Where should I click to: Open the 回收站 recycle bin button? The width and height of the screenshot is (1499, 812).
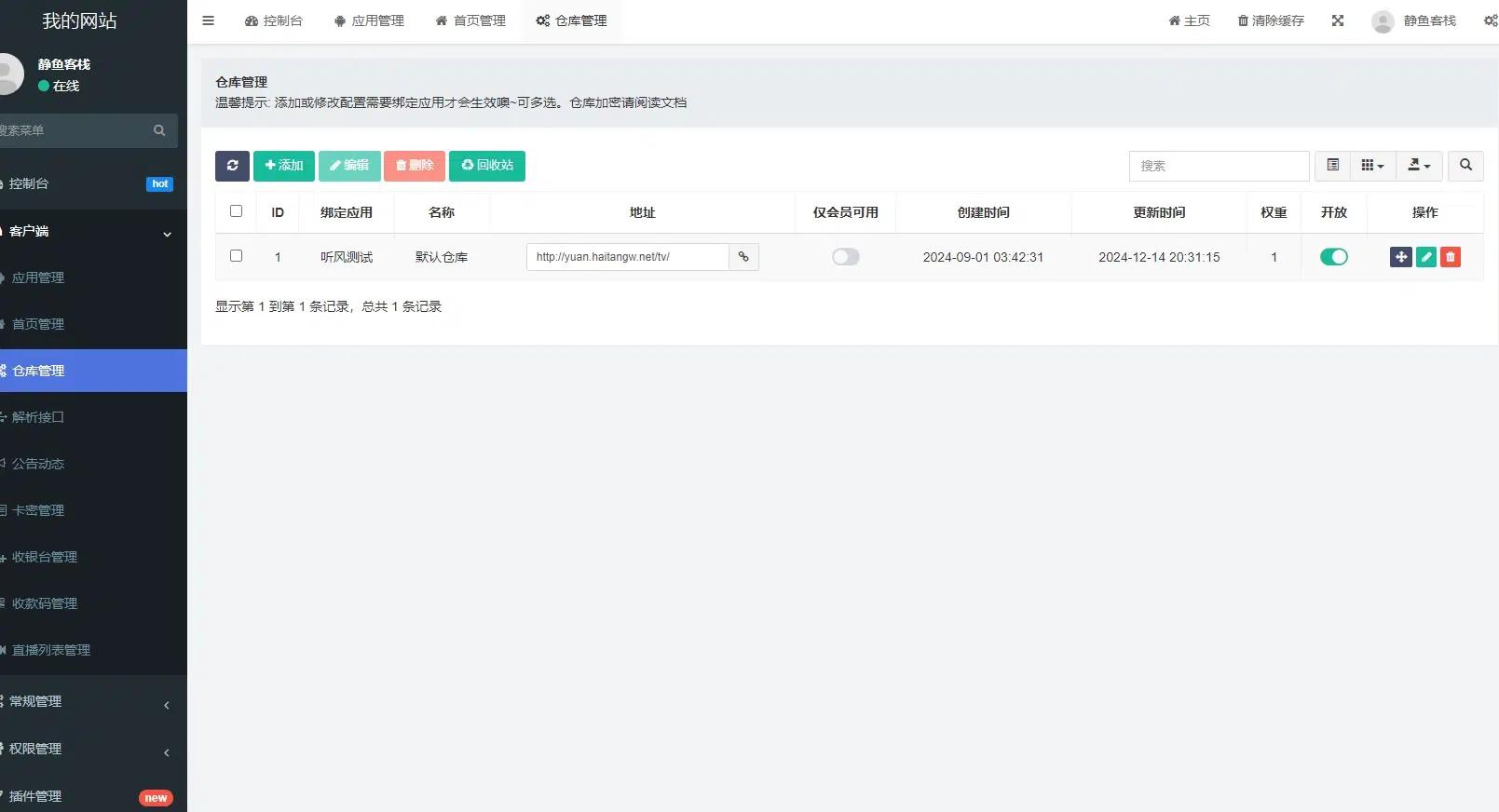coord(487,166)
